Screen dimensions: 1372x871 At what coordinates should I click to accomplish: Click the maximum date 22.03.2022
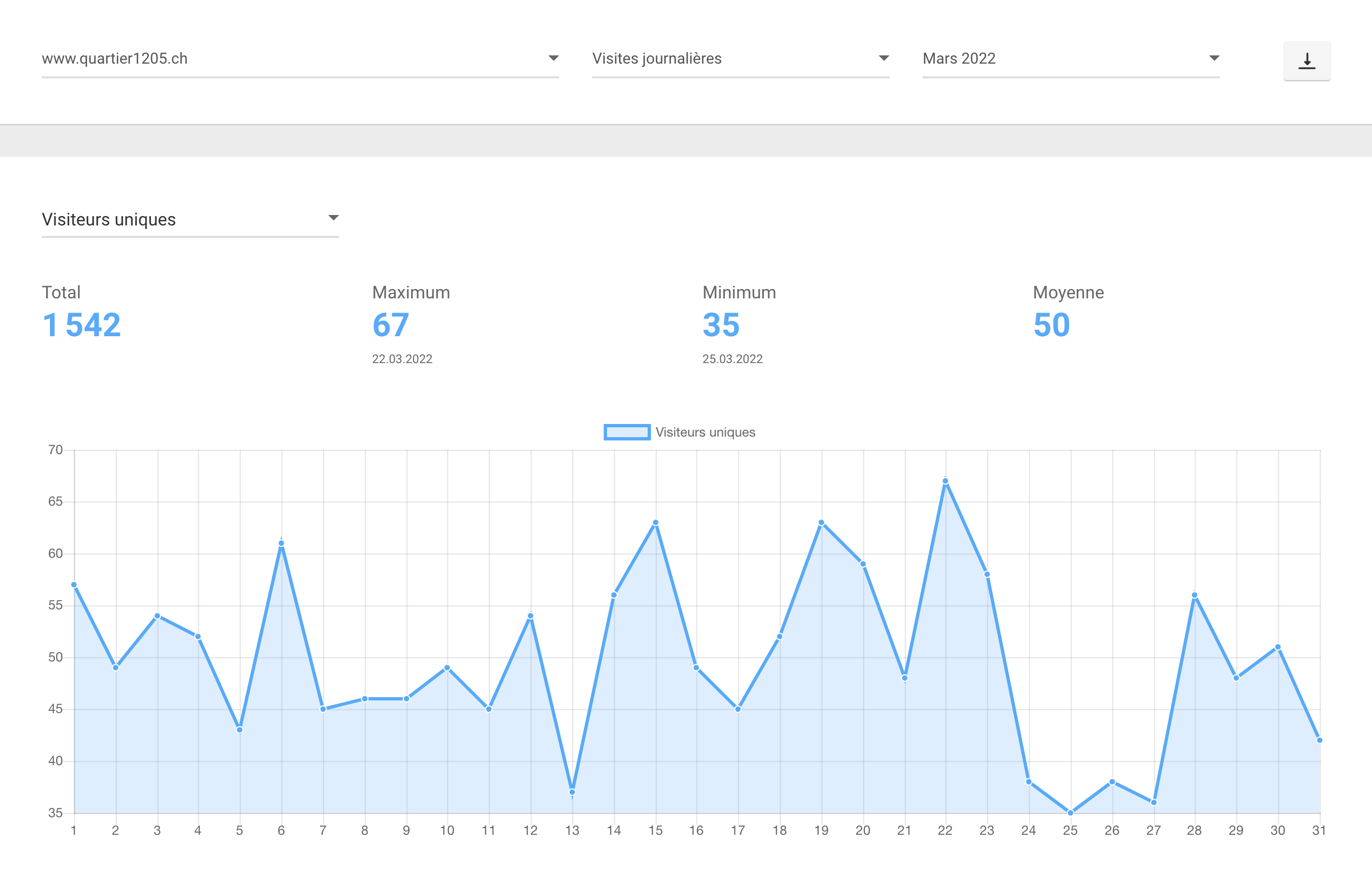coord(402,359)
